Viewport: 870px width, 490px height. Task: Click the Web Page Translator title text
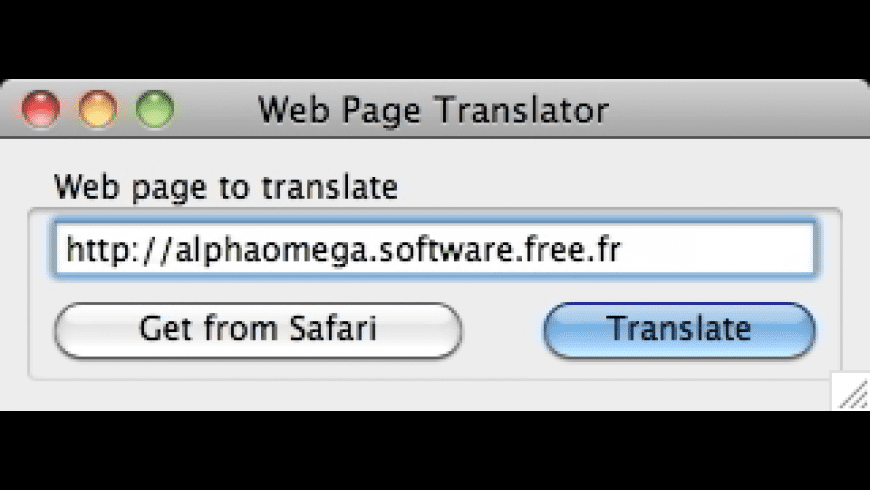432,109
